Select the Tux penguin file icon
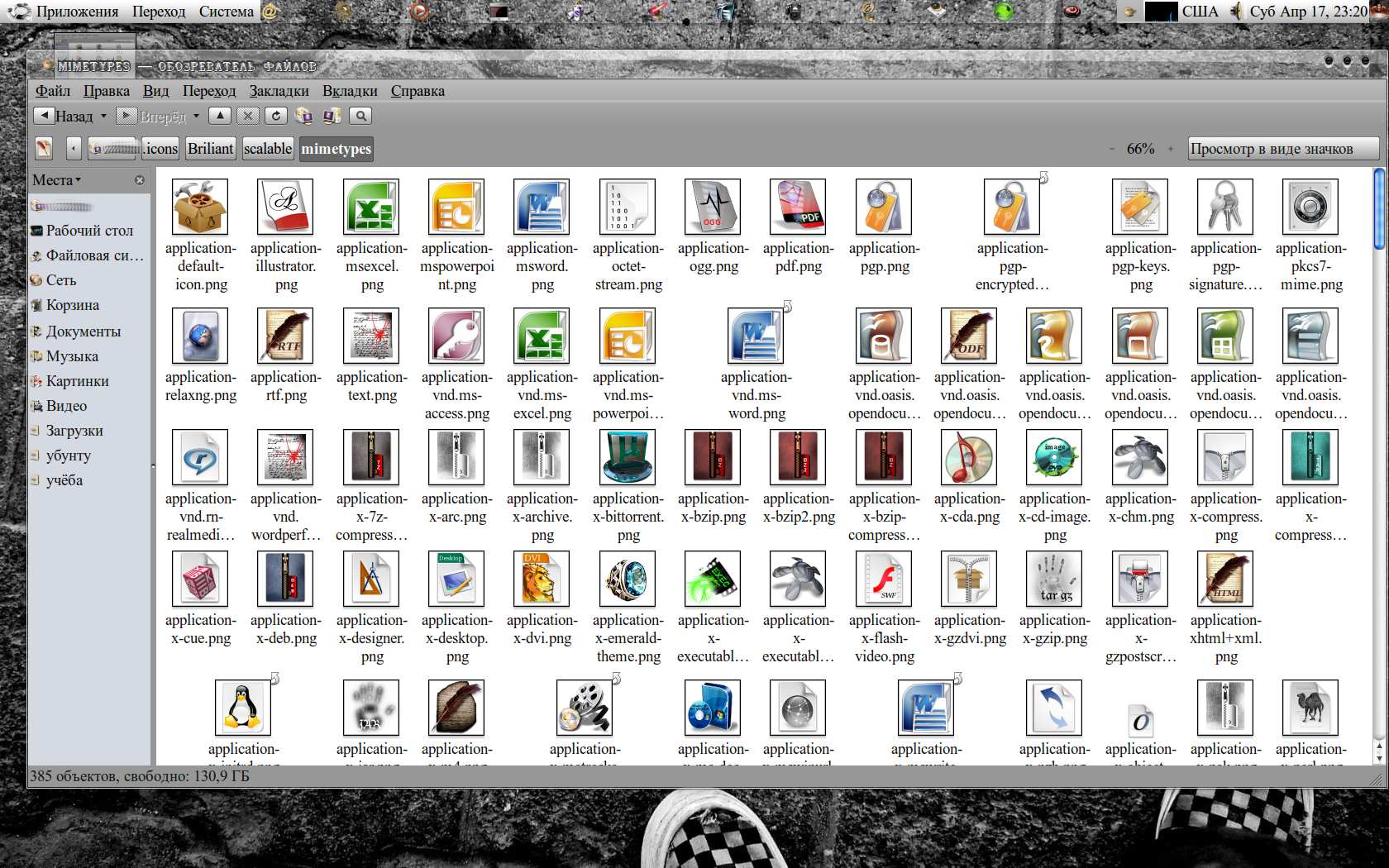Viewport: 1389px width, 868px height. (x=243, y=708)
